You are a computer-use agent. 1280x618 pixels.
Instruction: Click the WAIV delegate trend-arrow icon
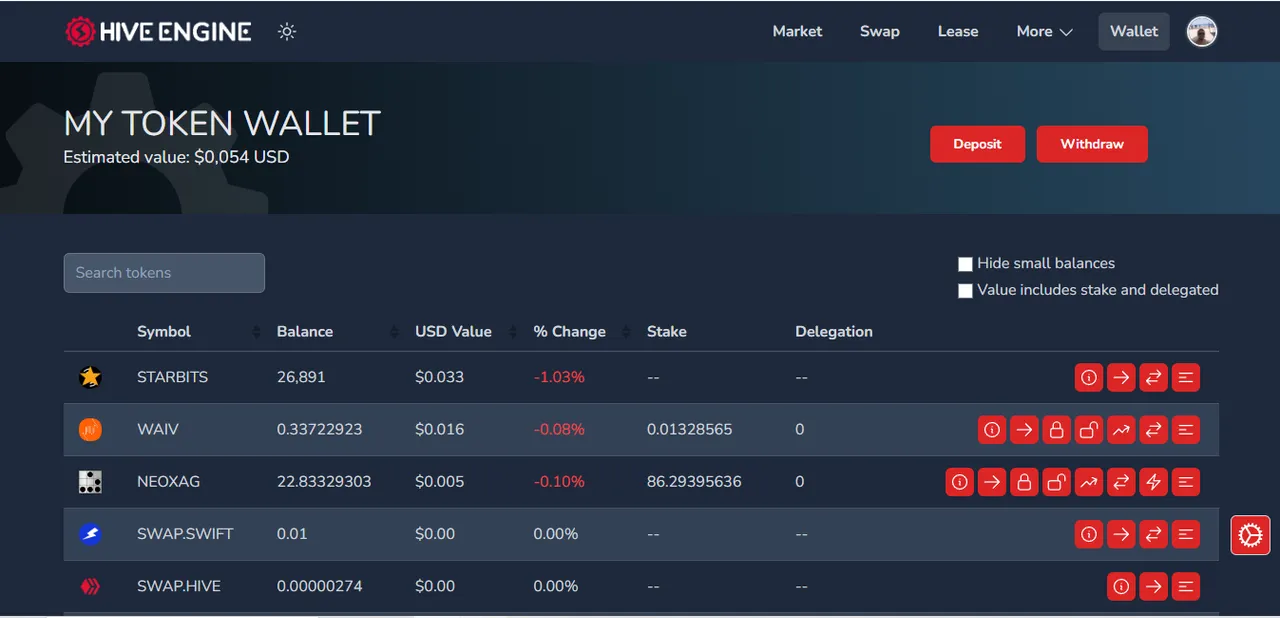[1121, 430]
